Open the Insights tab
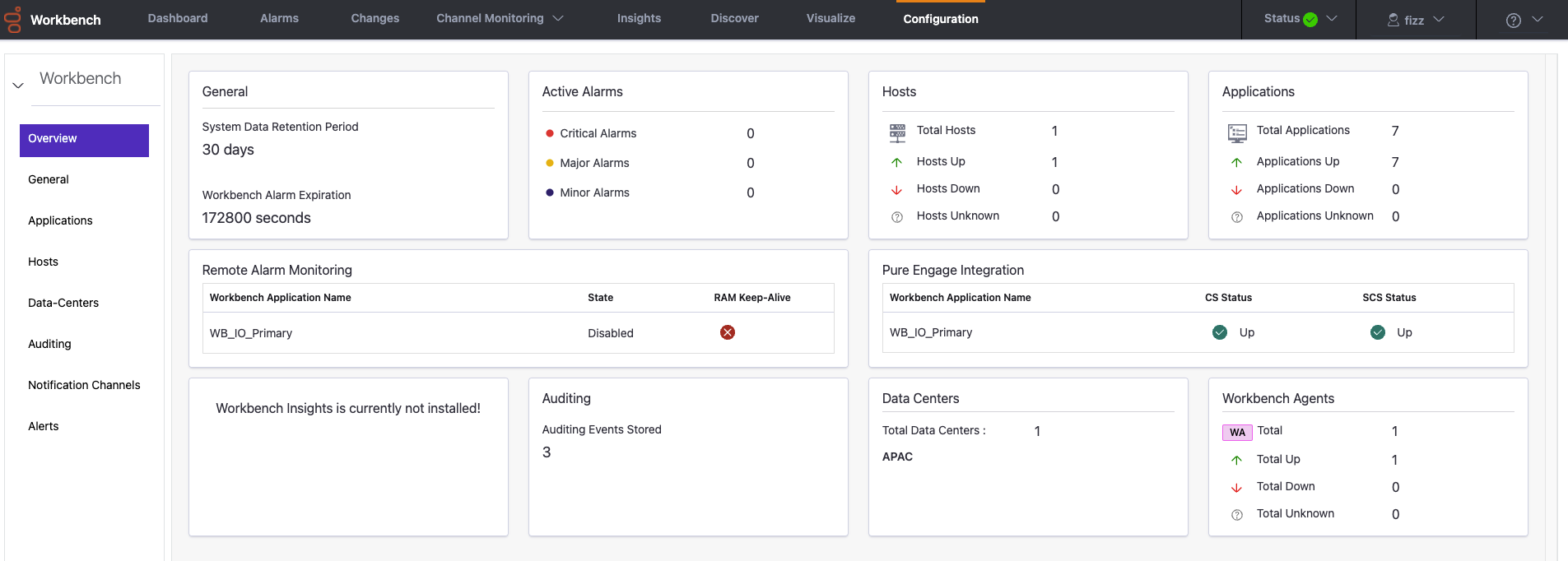The width and height of the screenshot is (1568, 561). (x=639, y=18)
